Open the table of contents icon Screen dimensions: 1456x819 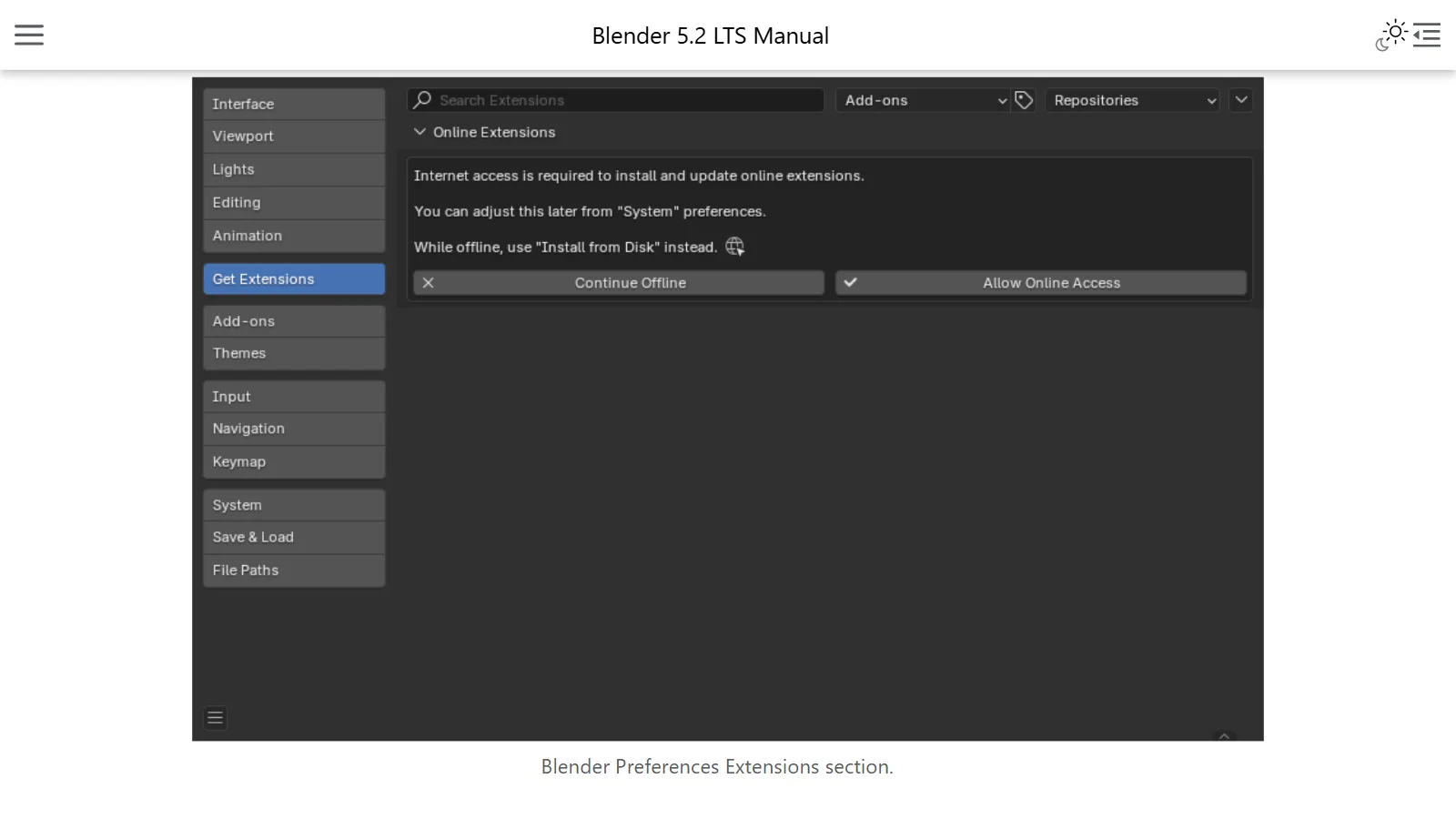point(1427,35)
